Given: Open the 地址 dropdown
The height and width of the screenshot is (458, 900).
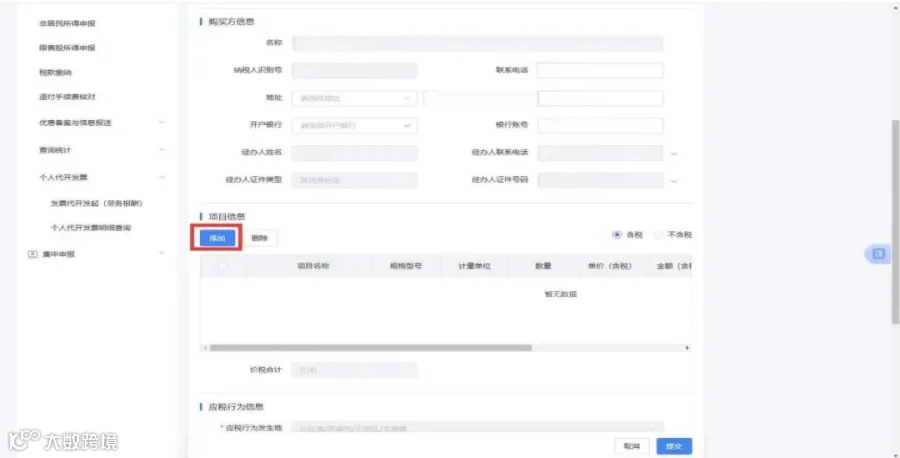Looking at the screenshot, I should coord(354,98).
